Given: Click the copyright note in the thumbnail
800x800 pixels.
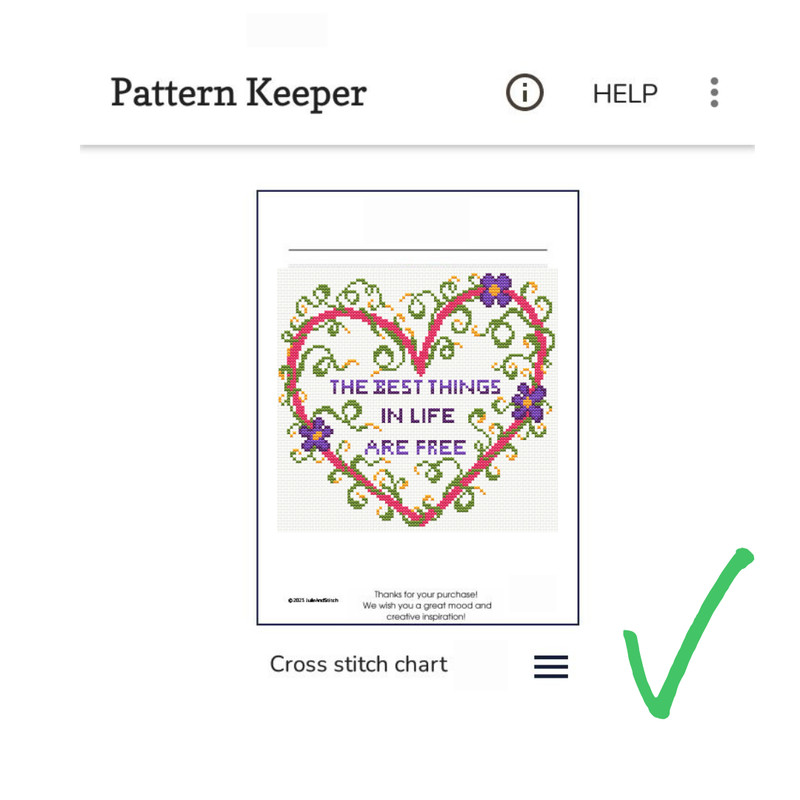Looking at the screenshot, I should pyautogui.click(x=313, y=601).
